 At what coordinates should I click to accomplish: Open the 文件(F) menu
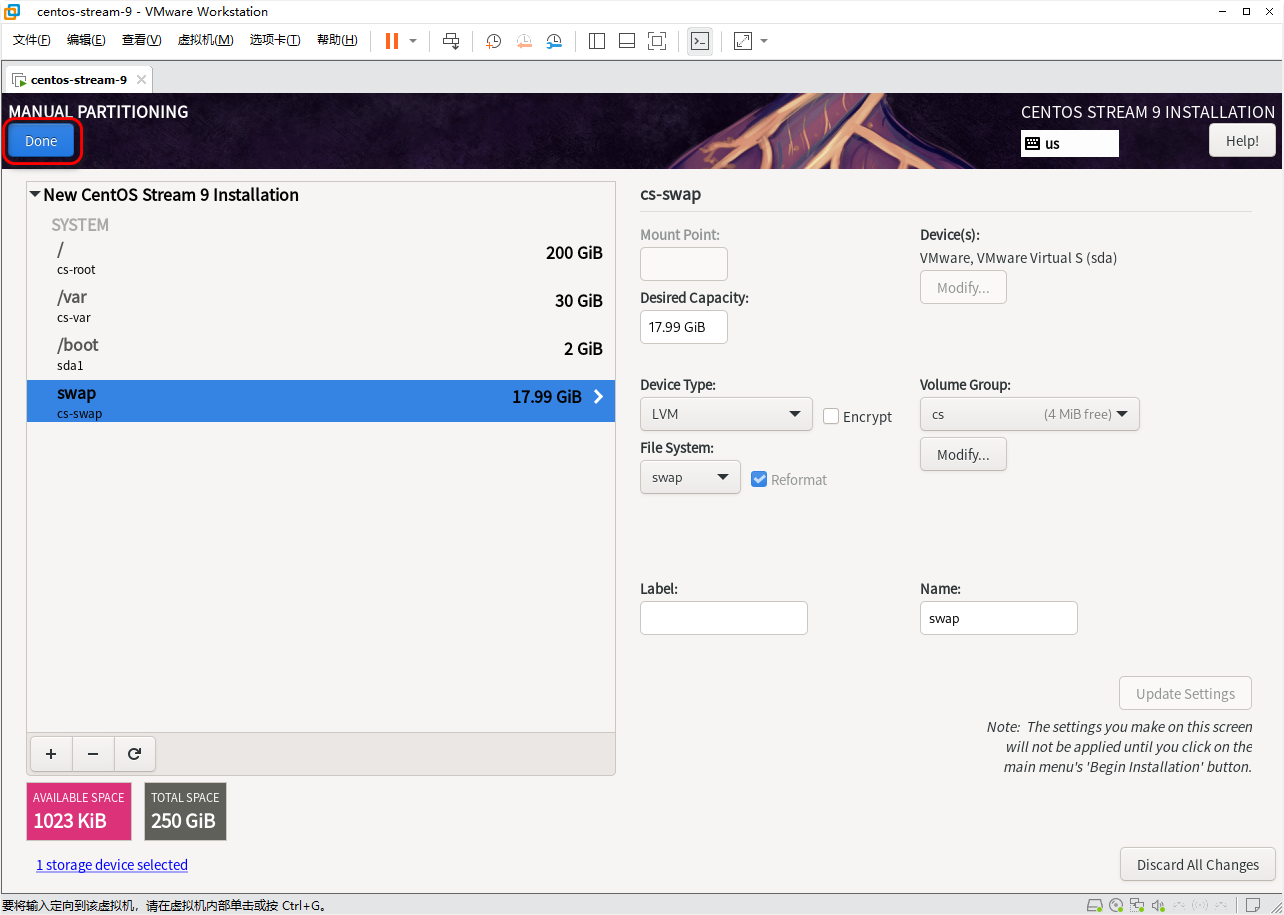pyautogui.click(x=32, y=40)
